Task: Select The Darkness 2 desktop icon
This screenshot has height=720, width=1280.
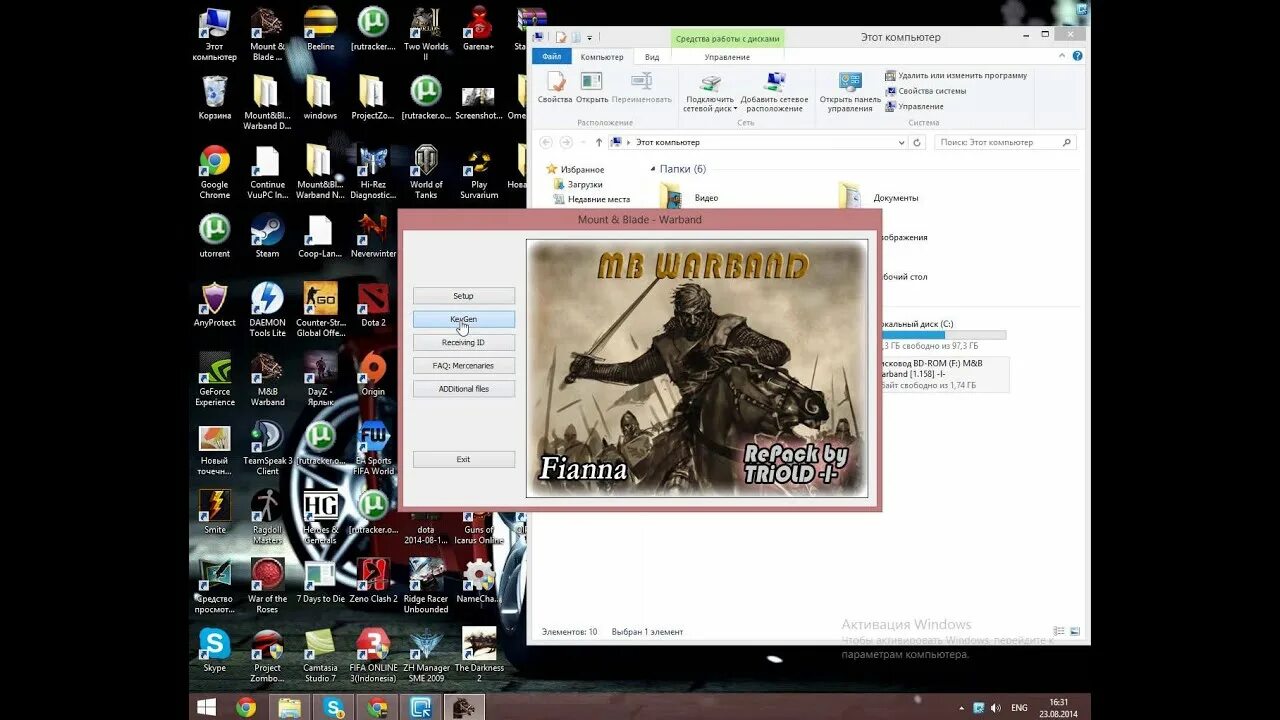Action: click(x=479, y=655)
